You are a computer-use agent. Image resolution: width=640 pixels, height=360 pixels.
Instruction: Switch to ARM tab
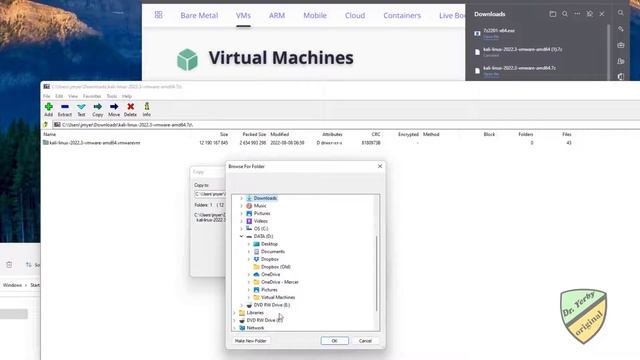pyautogui.click(x=277, y=16)
